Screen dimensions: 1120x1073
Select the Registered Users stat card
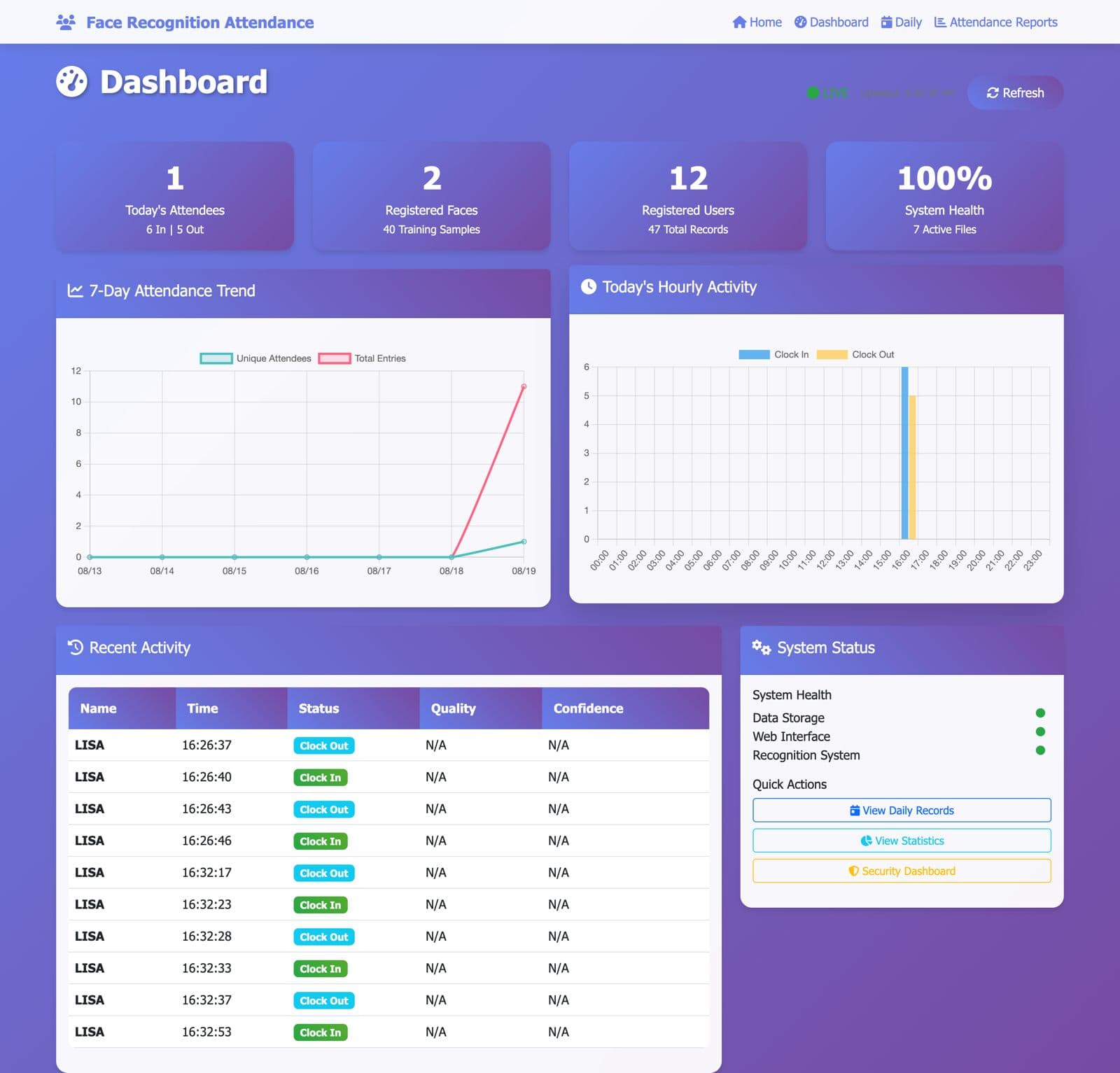(688, 196)
